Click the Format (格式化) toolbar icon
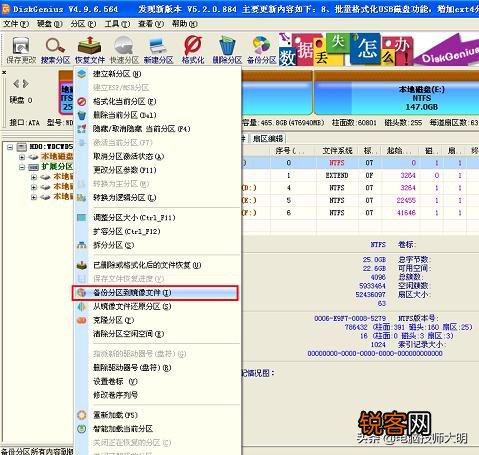The width and height of the screenshot is (479, 455). [193, 50]
